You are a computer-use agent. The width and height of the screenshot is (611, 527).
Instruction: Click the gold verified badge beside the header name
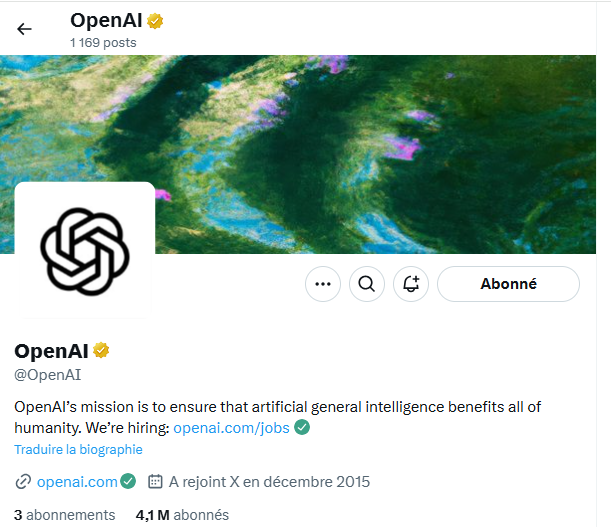(x=155, y=21)
